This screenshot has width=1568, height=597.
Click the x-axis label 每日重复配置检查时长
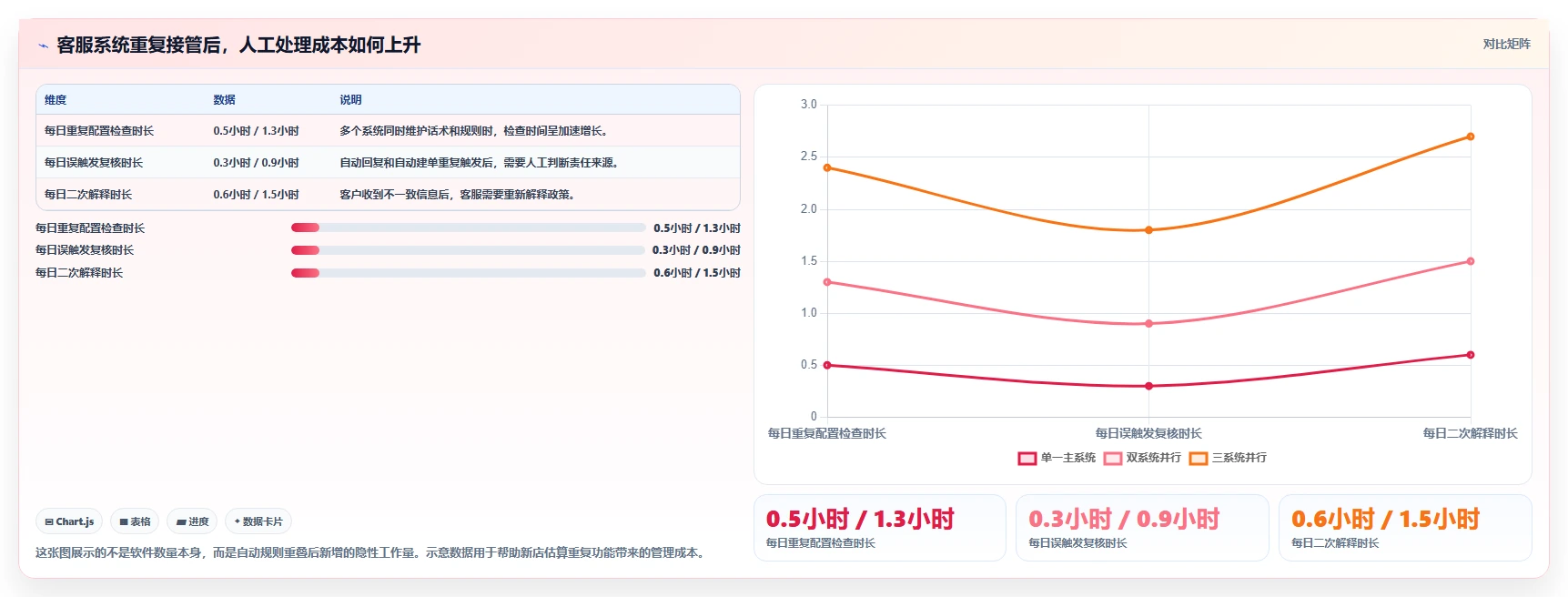(827, 433)
